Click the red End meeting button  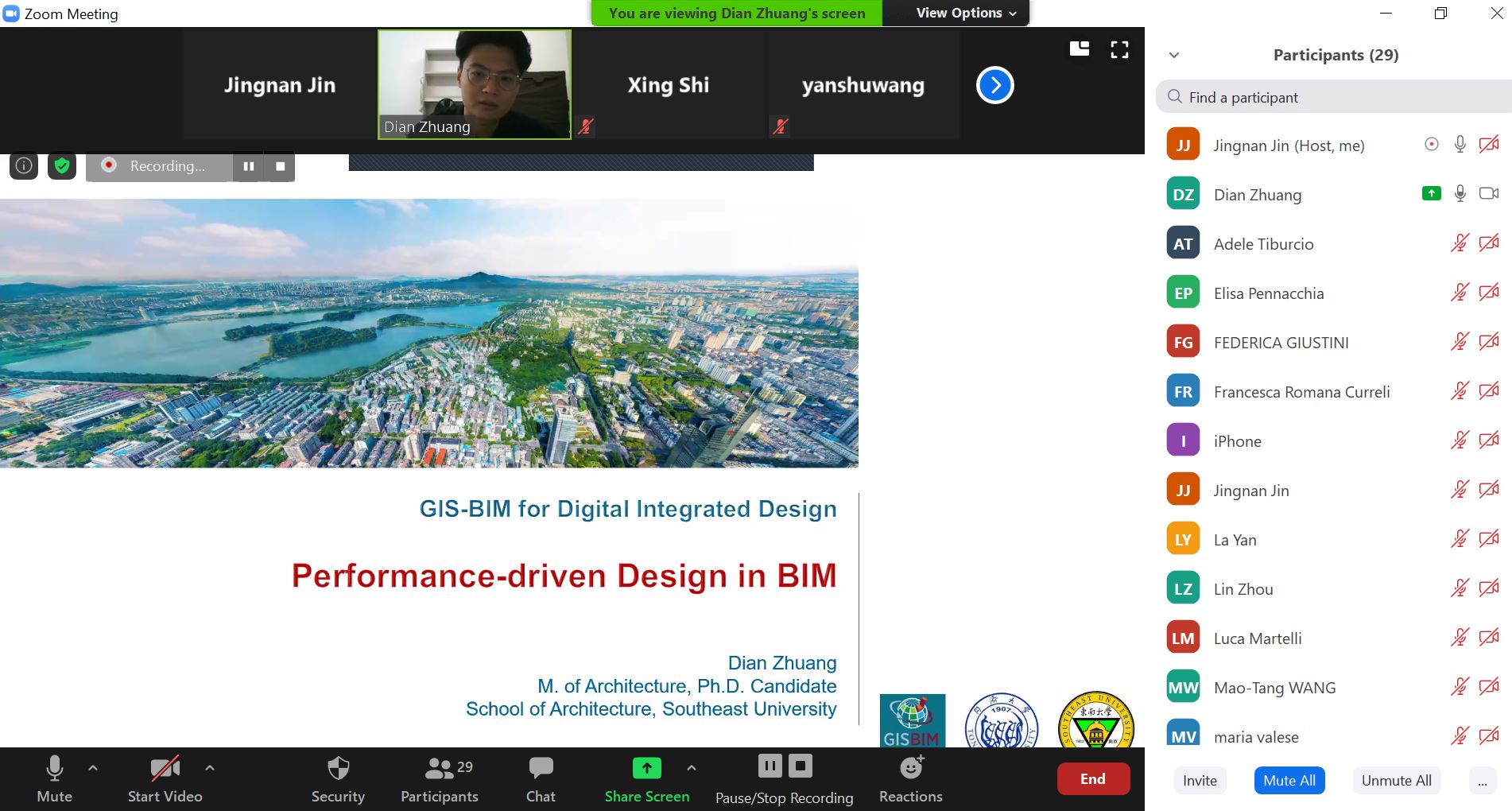tap(1092, 779)
